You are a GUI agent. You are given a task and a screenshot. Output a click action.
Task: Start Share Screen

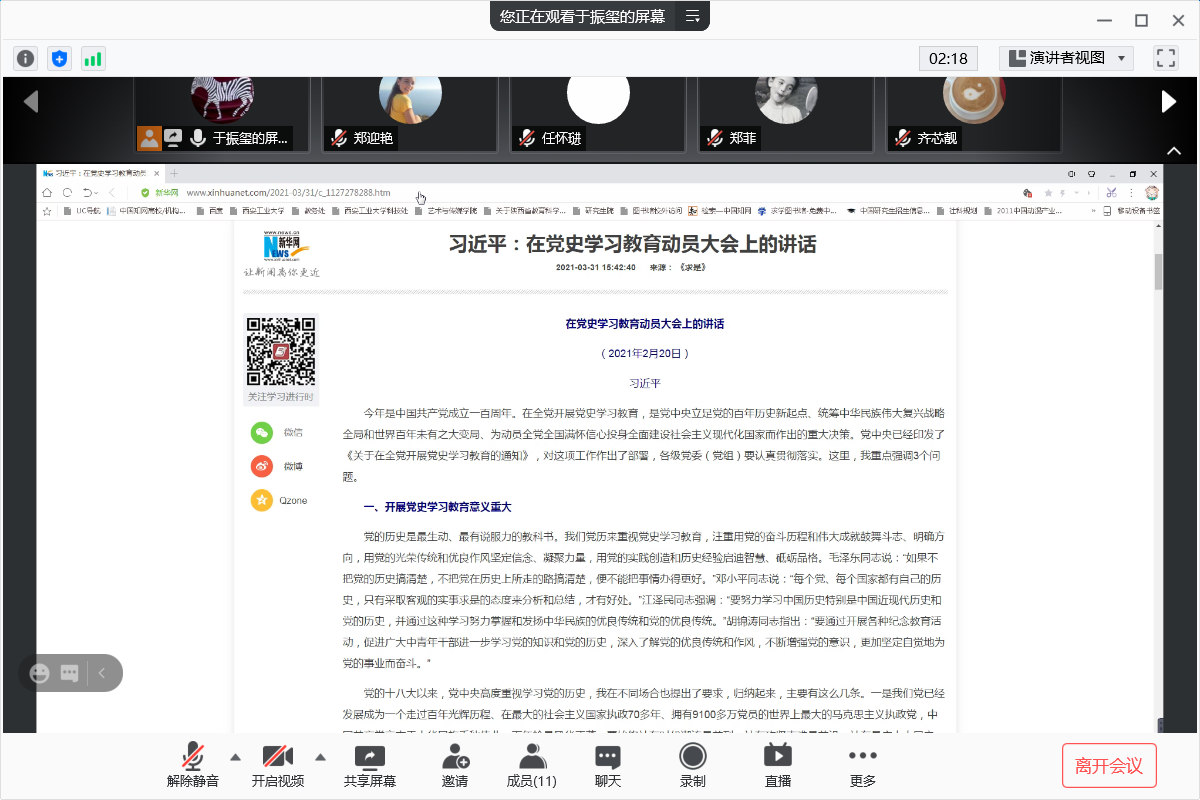370,765
